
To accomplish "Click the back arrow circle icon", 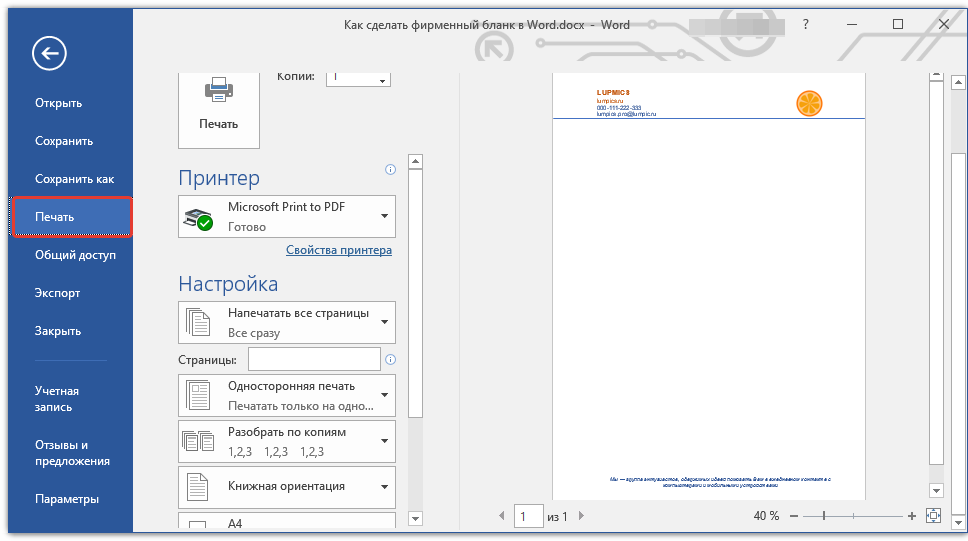I will pos(49,53).
